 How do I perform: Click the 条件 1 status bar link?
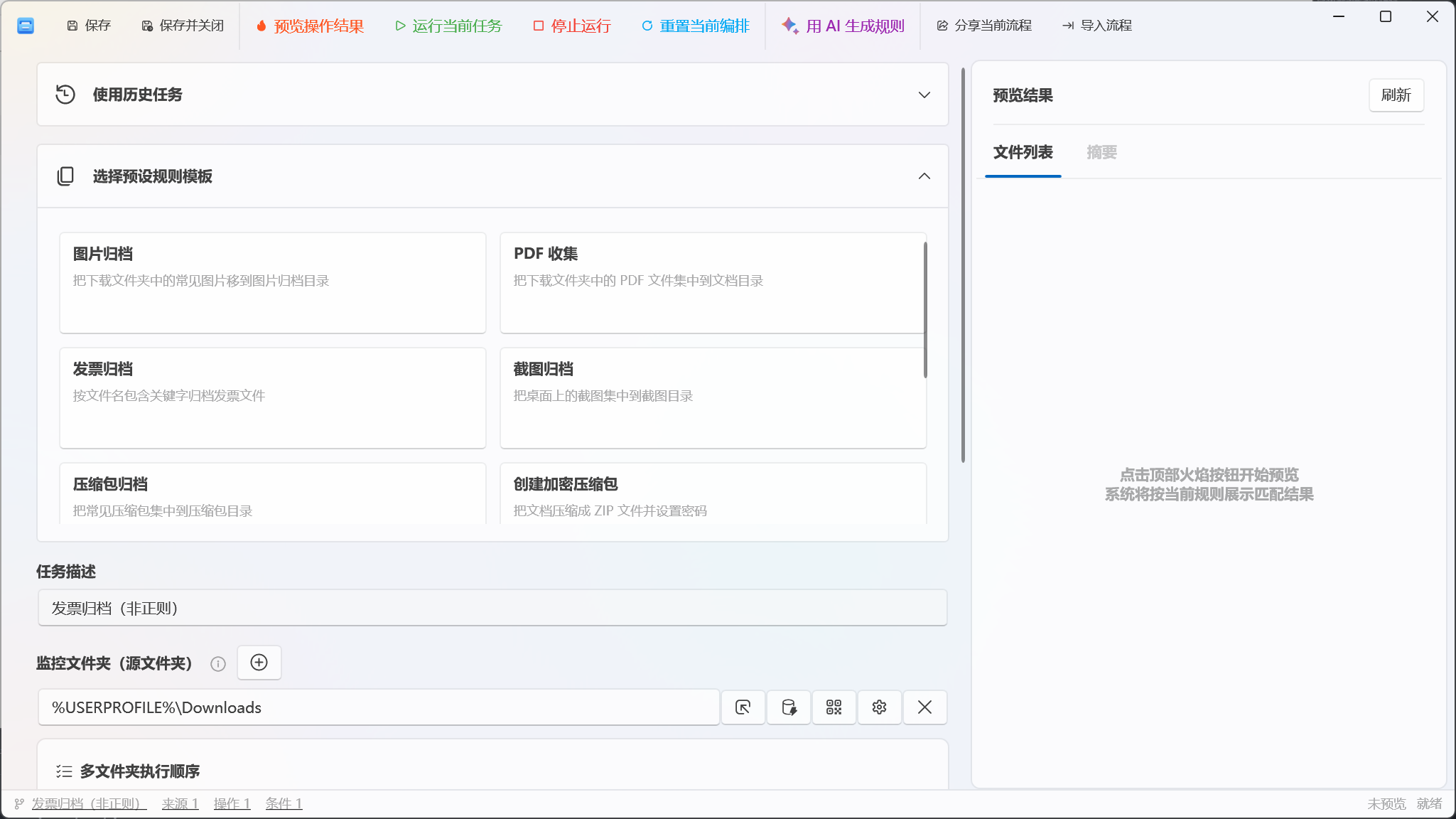(x=284, y=803)
